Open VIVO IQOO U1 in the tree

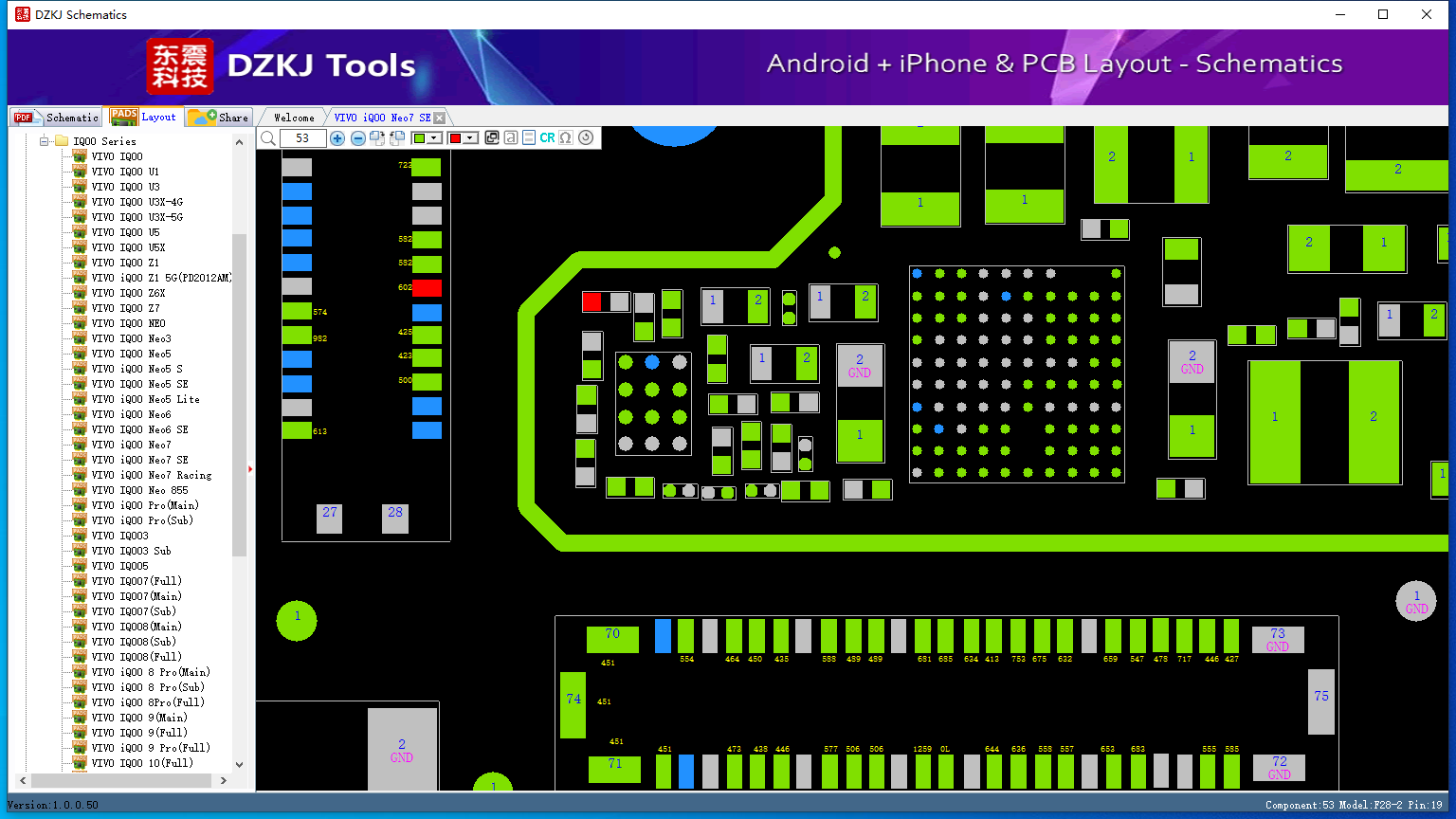[125, 172]
